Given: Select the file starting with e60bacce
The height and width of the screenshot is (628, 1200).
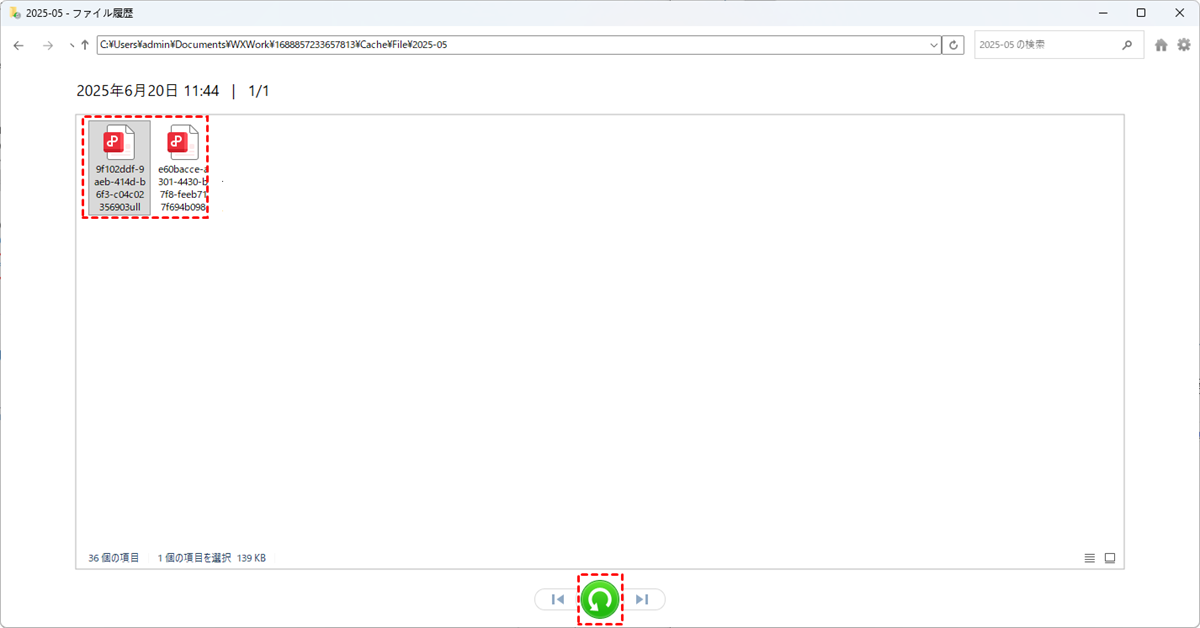Looking at the screenshot, I should [x=182, y=167].
